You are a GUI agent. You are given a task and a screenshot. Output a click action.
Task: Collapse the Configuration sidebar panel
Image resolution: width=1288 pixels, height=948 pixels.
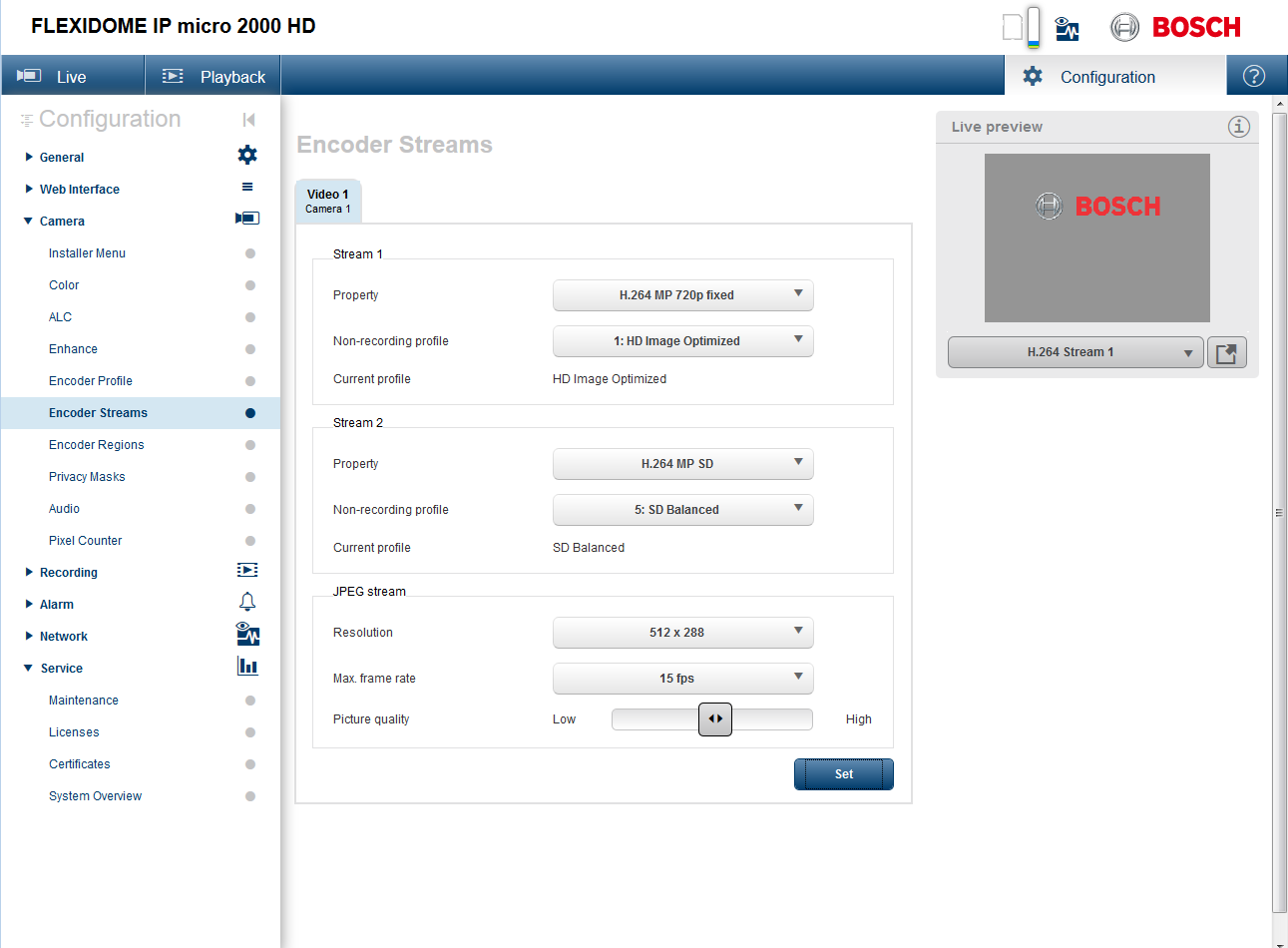(248, 120)
